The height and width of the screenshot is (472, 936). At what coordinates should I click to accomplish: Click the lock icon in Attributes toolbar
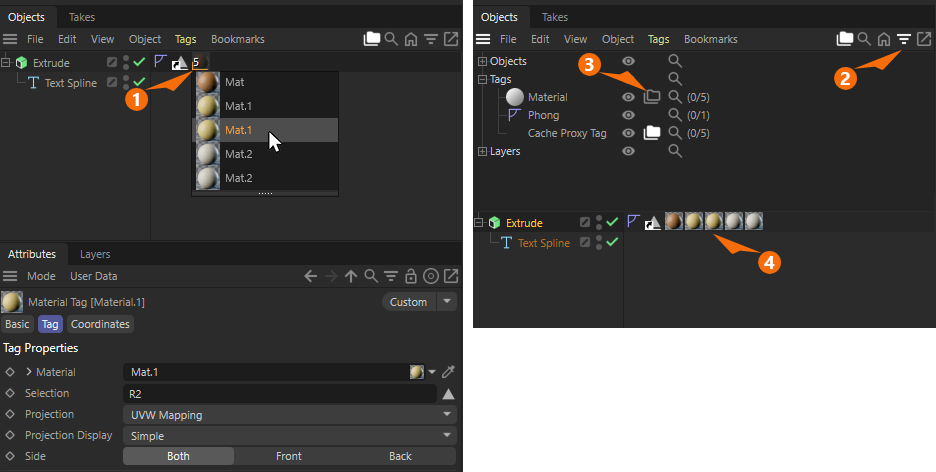coord(411,276)
